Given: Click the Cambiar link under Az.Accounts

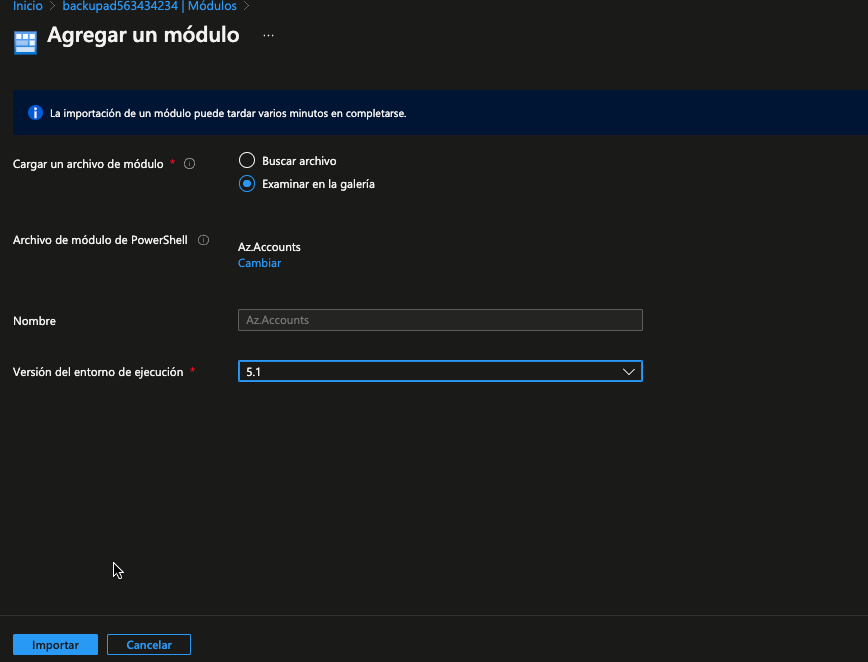Looking at the screenshot, I should (259, 263).
